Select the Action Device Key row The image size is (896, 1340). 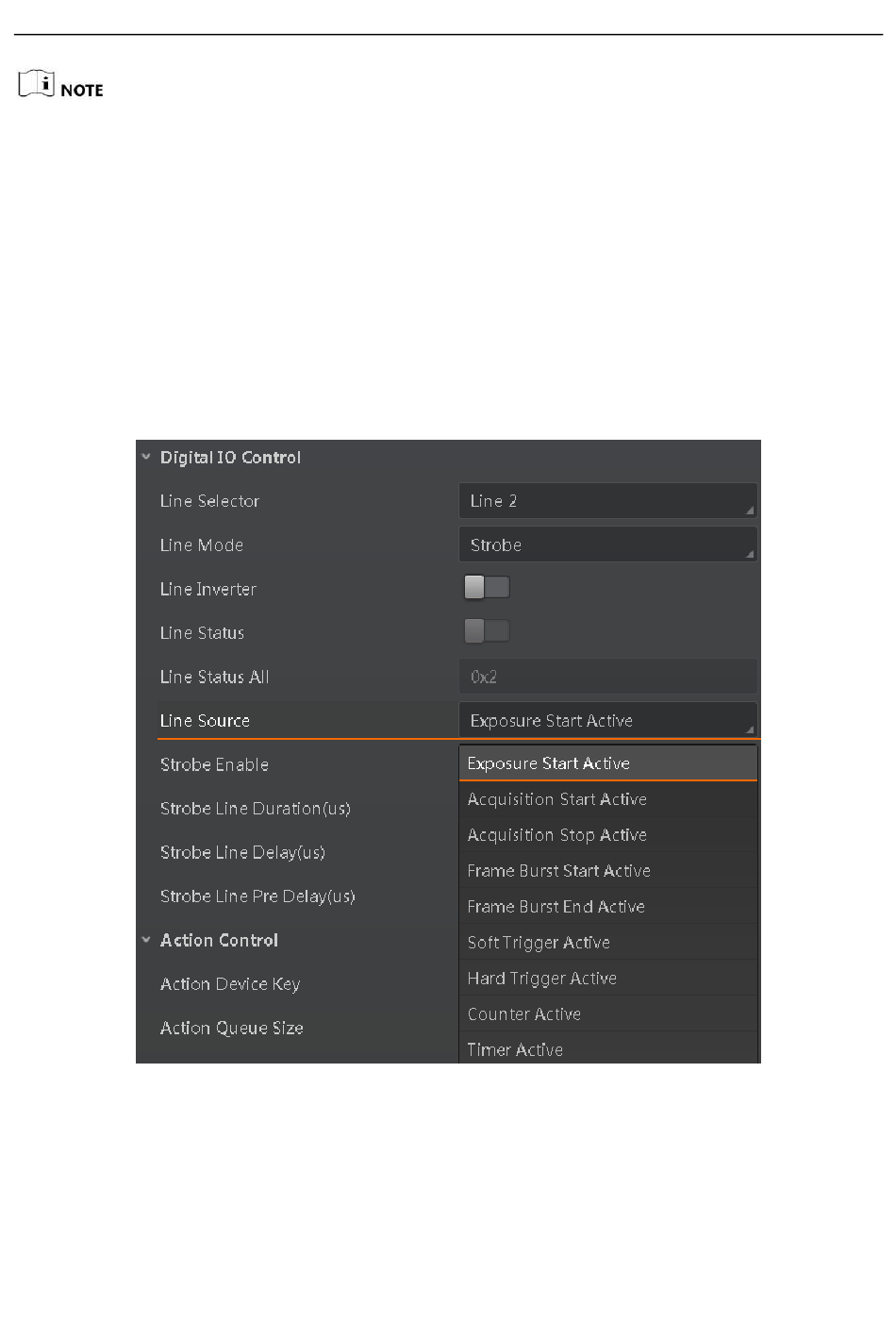tap(297, 983)
